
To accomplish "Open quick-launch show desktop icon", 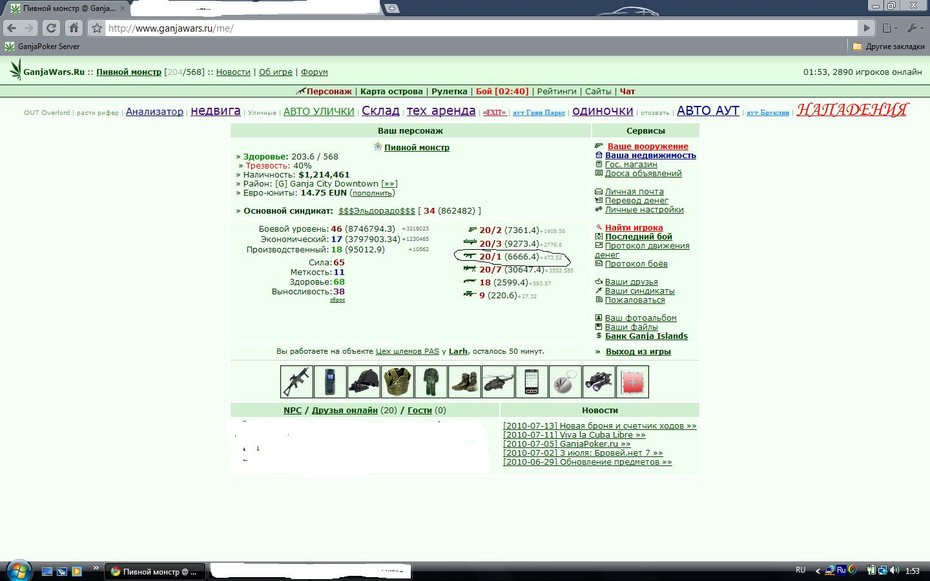I will tap(47, 572).
